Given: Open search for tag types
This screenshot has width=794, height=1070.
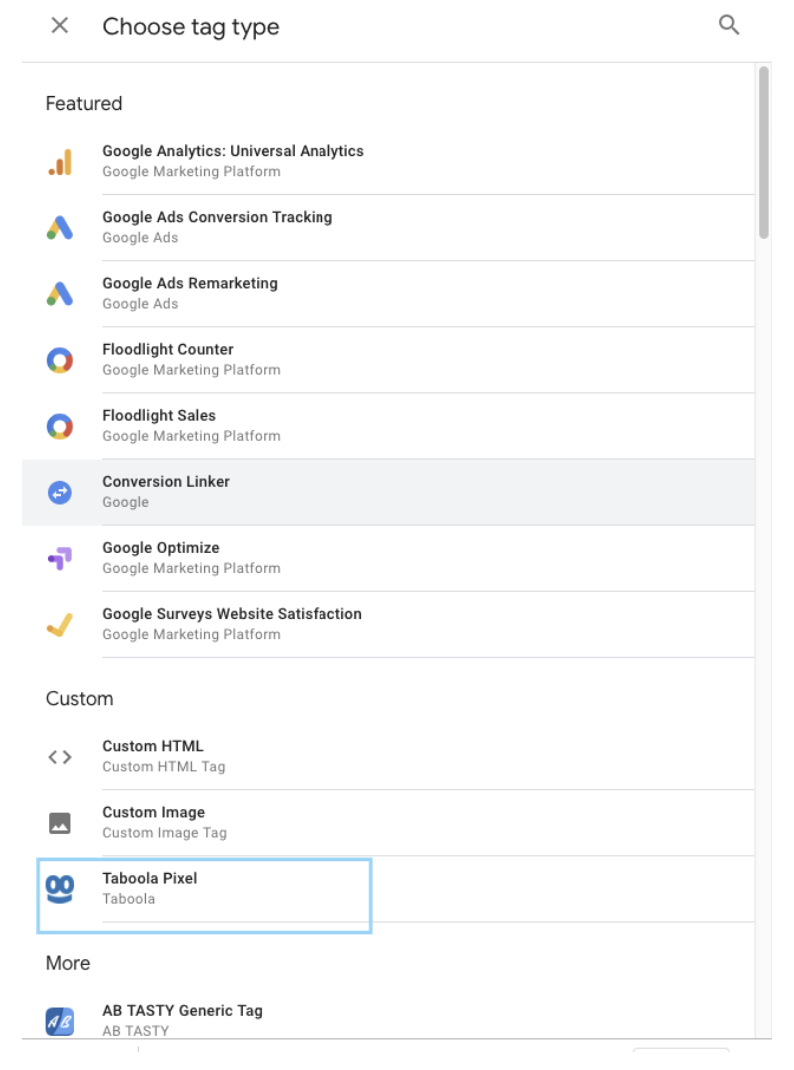Looking at the screenshot, I should click(729, 25).
